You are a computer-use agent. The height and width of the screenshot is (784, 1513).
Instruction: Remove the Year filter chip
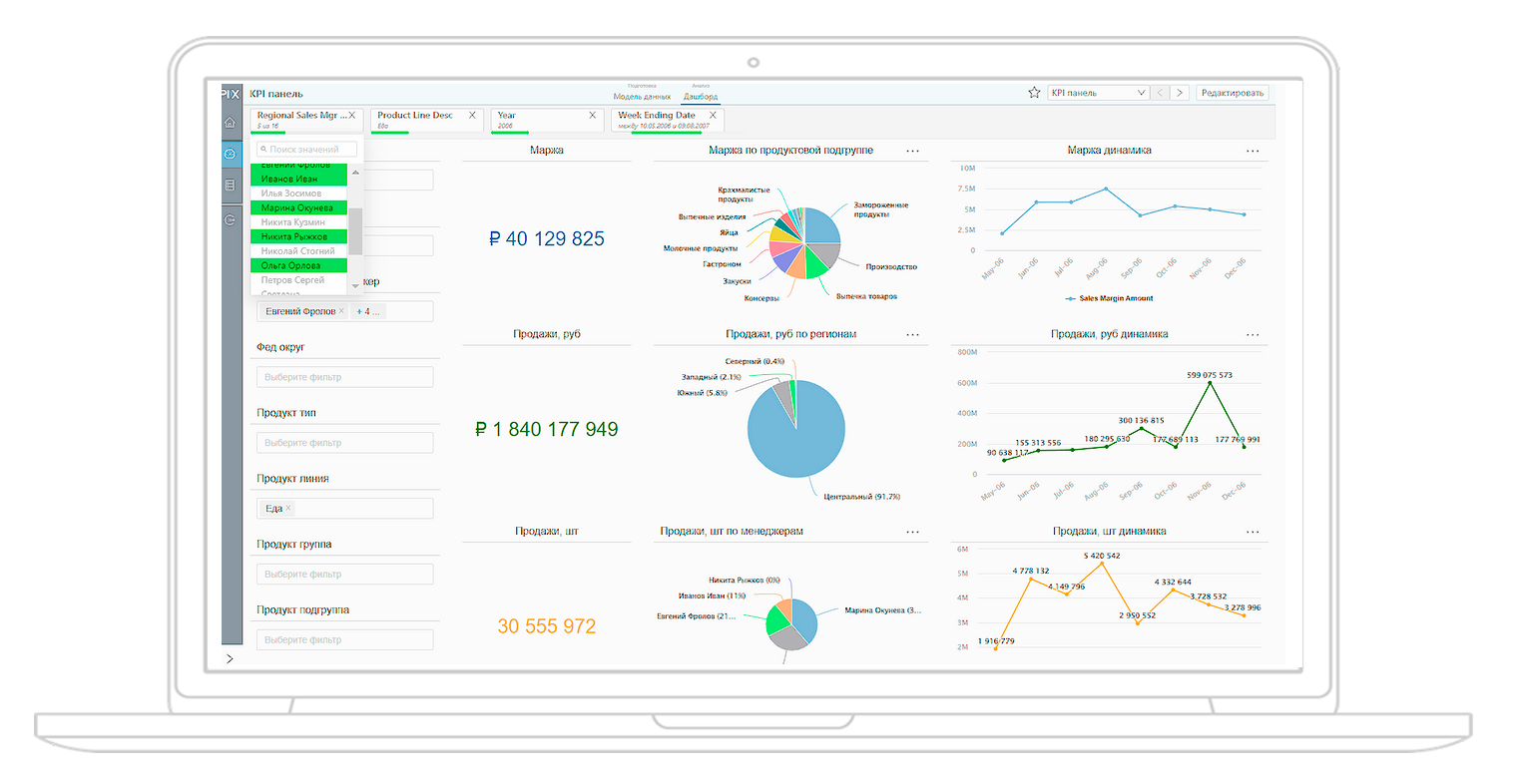(x=592, y=116)
